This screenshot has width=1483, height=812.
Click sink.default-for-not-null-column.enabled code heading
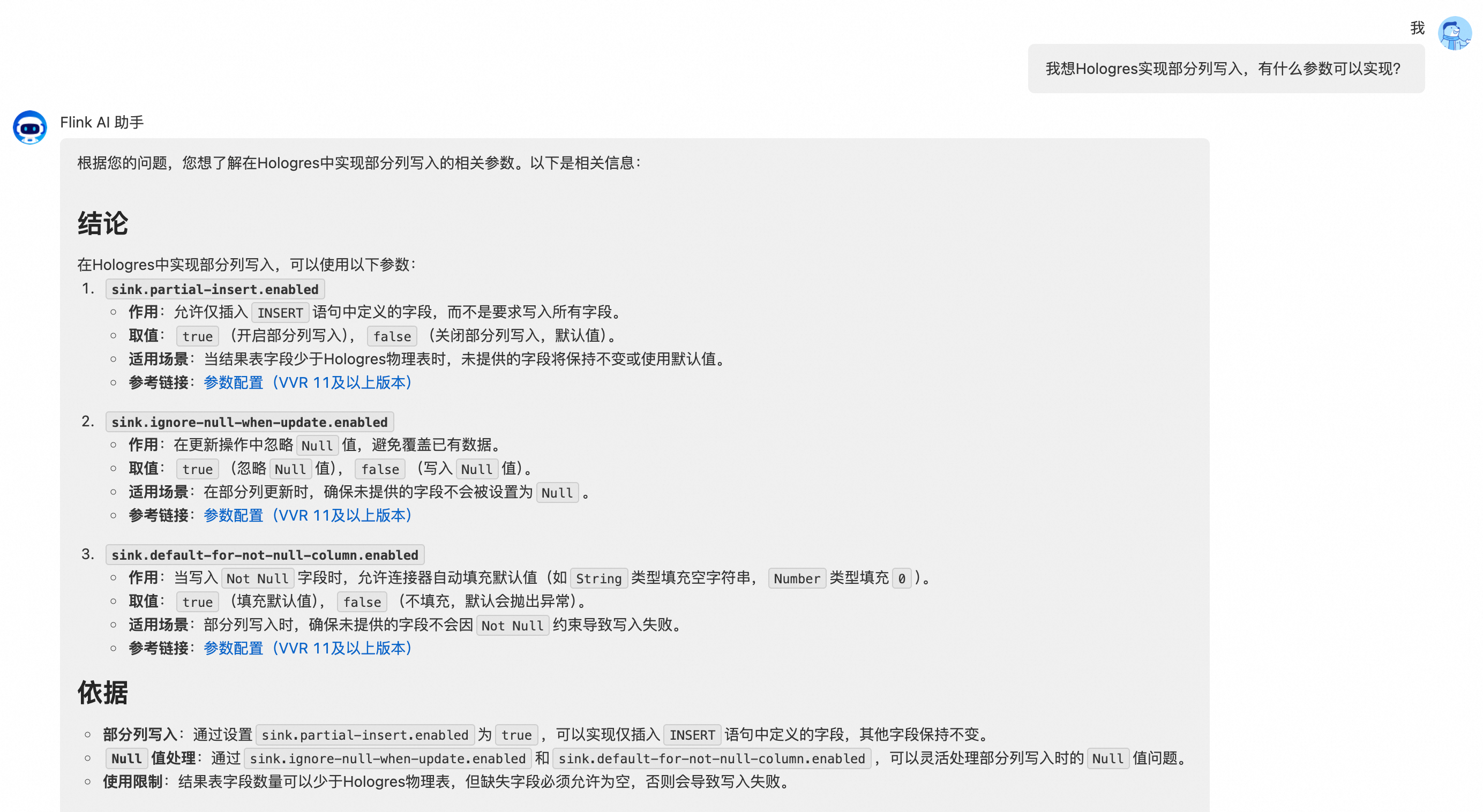pyautogui.click(x=265, y=555)
